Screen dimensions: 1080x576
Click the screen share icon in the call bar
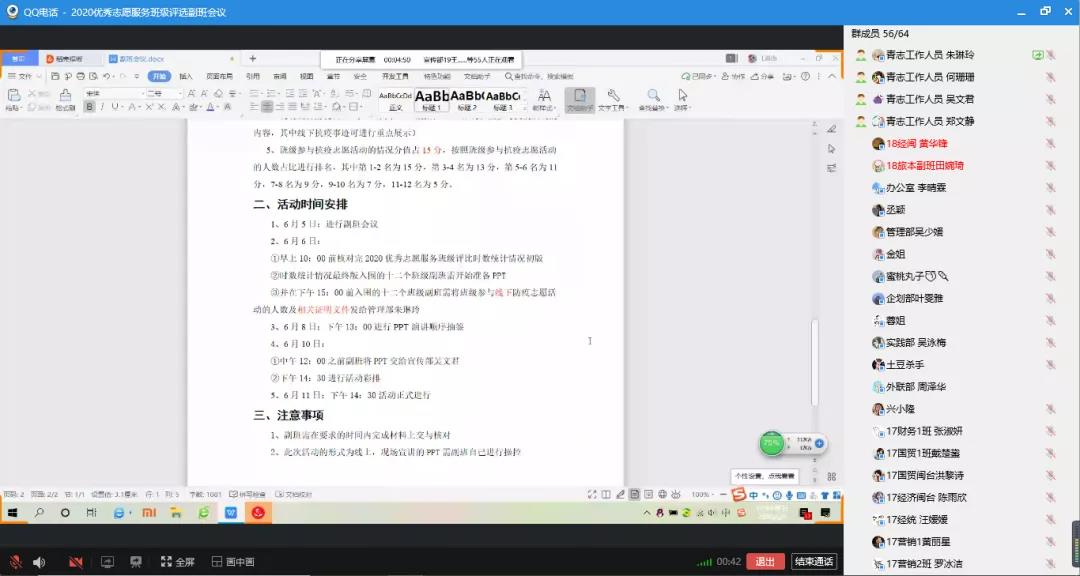(x=106, y=562)
